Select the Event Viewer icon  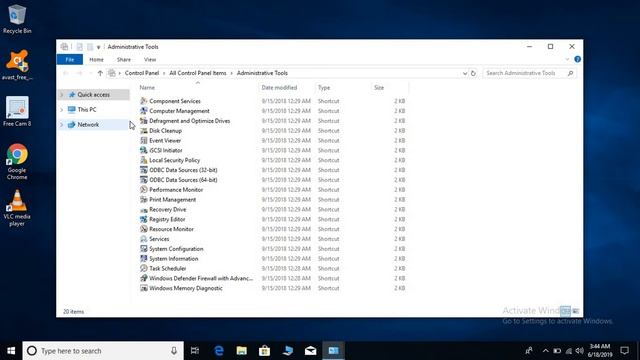tap(144, 140)
